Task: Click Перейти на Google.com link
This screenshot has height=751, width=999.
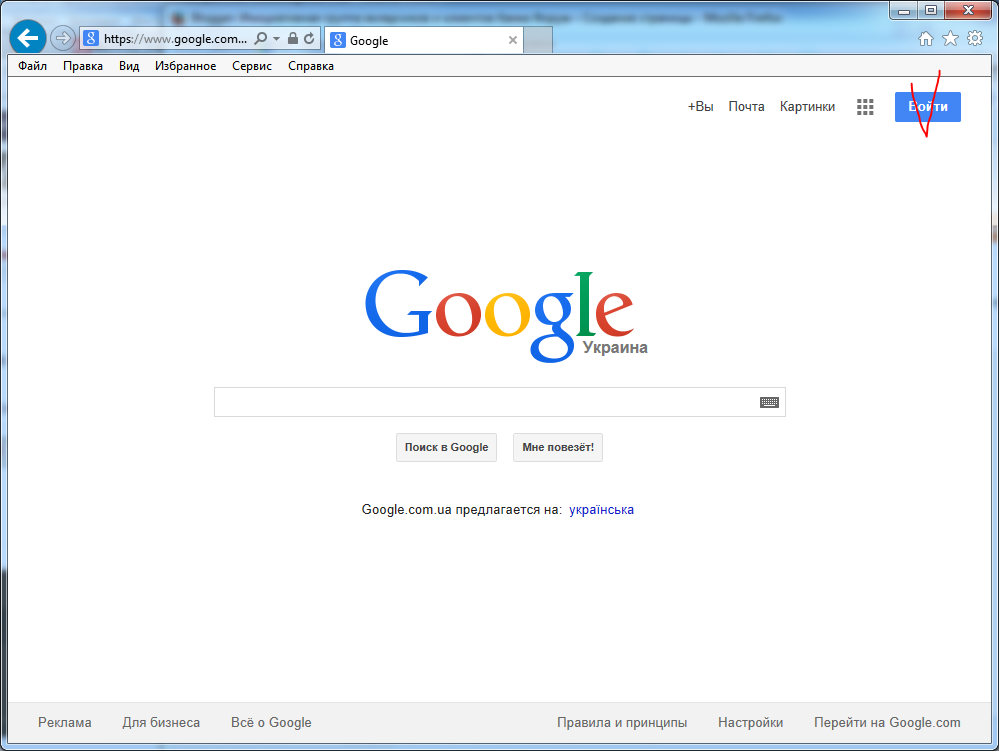Action: [887, 722]
